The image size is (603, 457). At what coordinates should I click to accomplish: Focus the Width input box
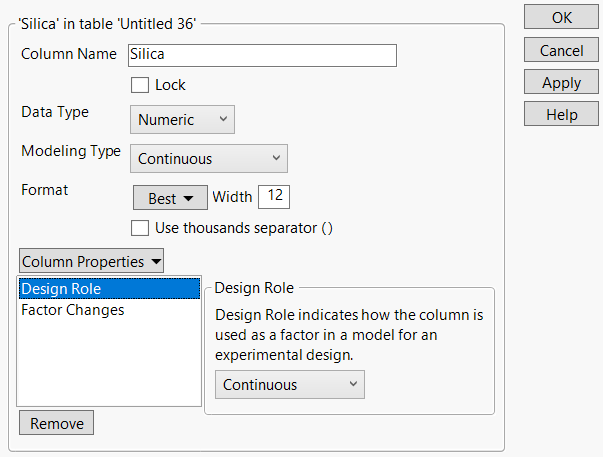click(274, 196)
